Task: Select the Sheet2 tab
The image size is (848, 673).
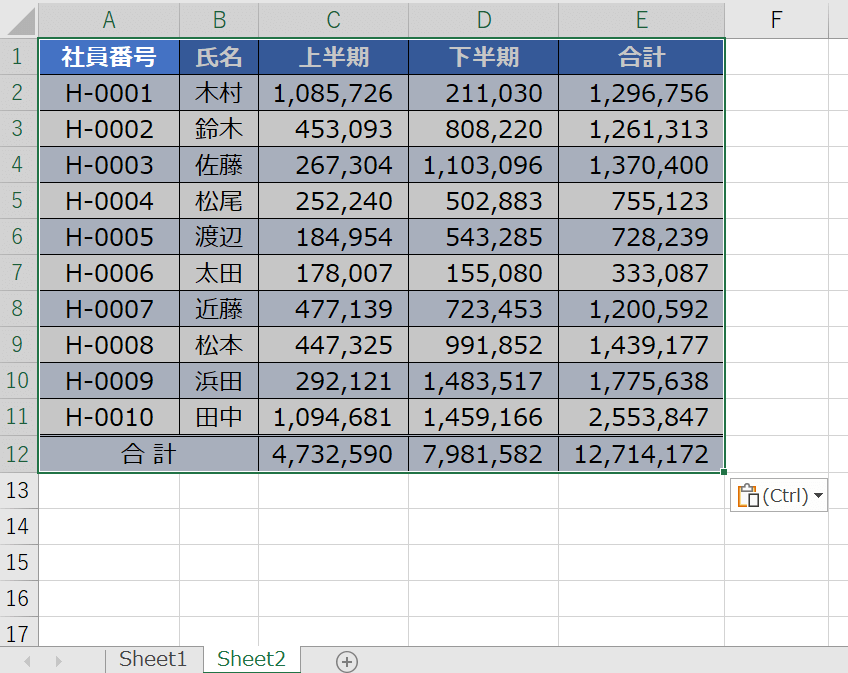Action: coord(251,659)
